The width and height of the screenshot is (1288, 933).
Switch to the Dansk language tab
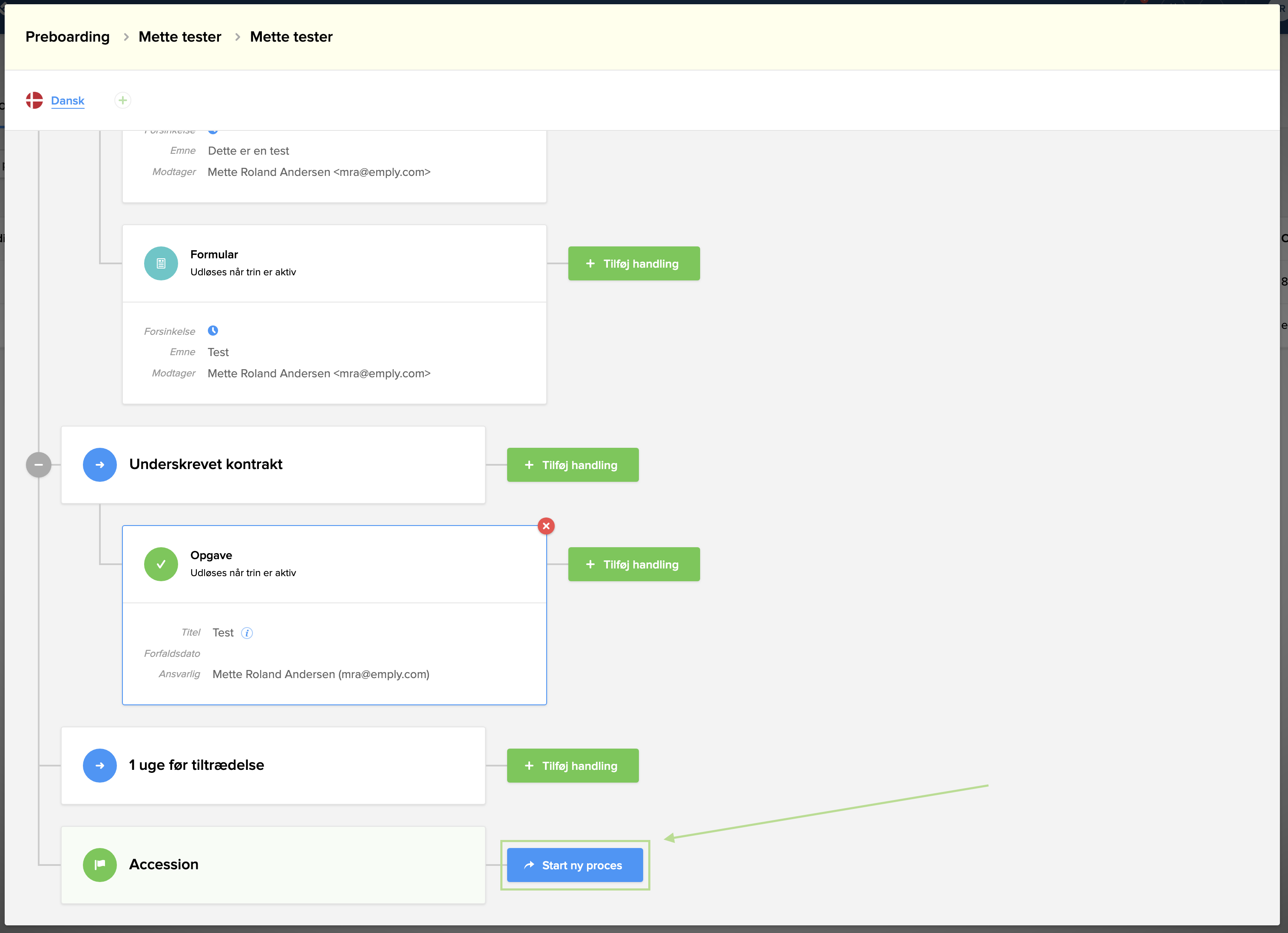coord(68,100)
